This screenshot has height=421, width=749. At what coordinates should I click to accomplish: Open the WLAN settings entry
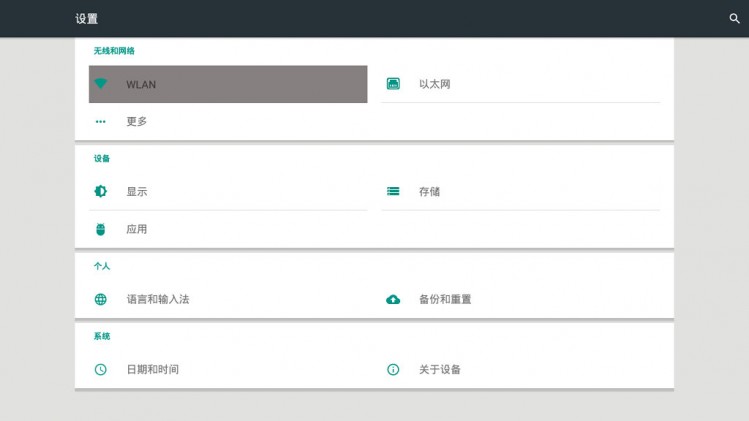pos(228,84)
